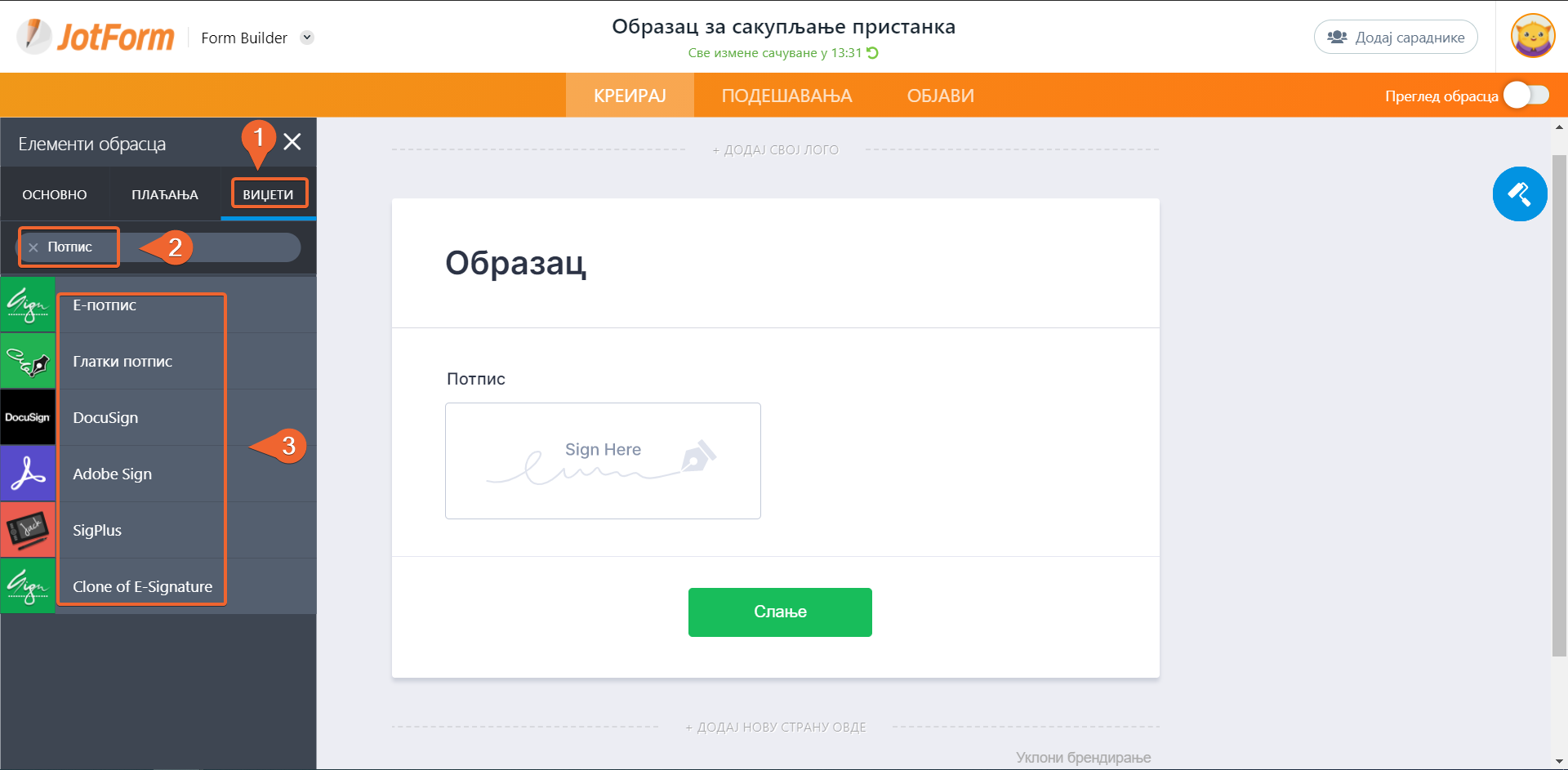Click the Clone of E-Signature widget icon
Image resolution: width=1568 pixels, height=770 pixels.
28,586
